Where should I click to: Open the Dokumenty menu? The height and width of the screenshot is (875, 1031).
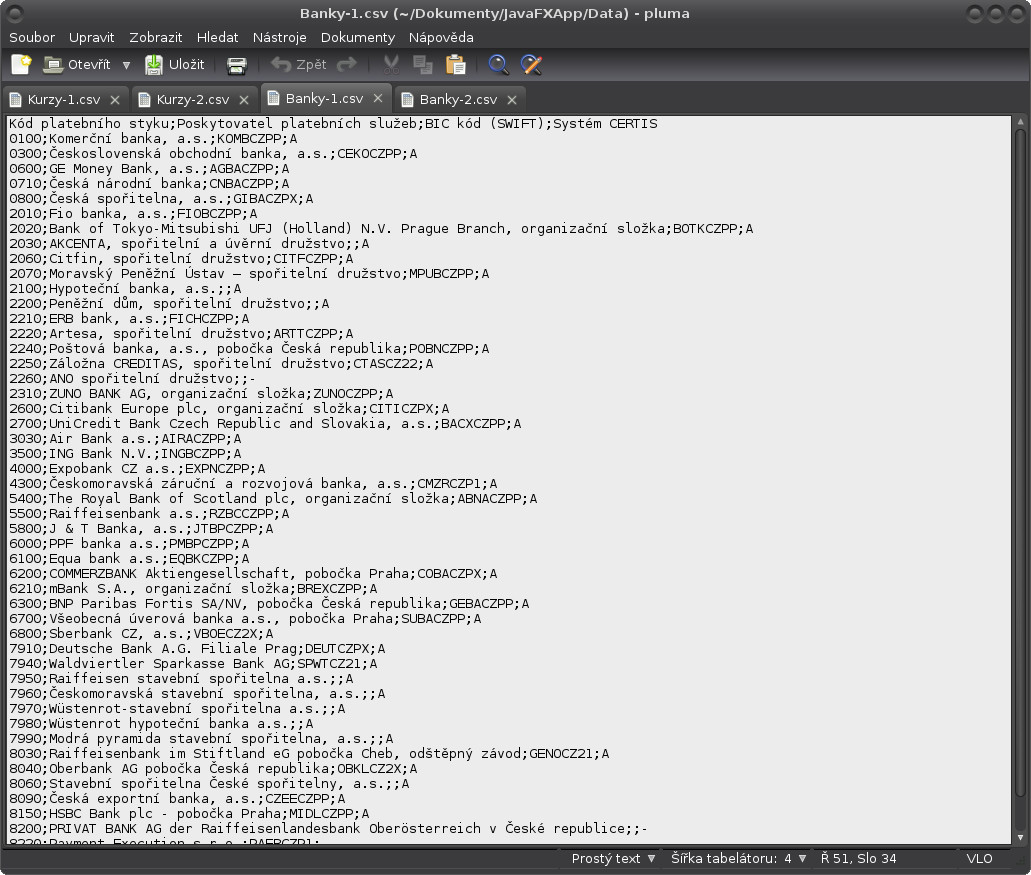pyautogui.click(x=358, y=37)
